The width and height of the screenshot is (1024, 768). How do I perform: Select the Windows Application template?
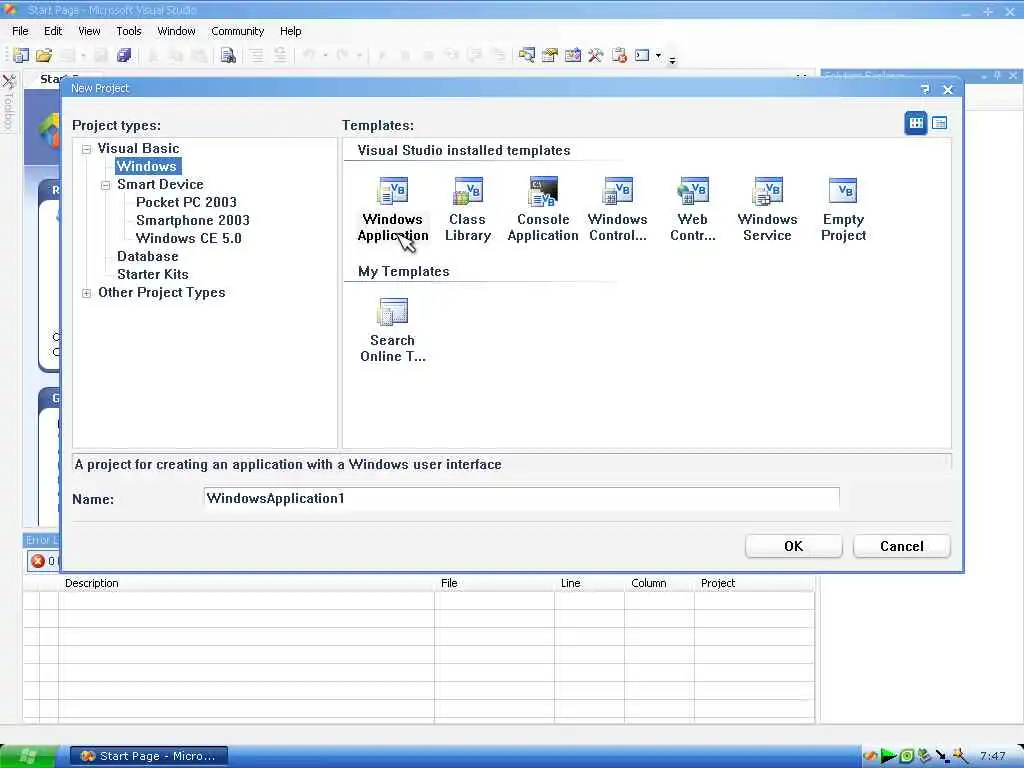(x=392, y=209)
